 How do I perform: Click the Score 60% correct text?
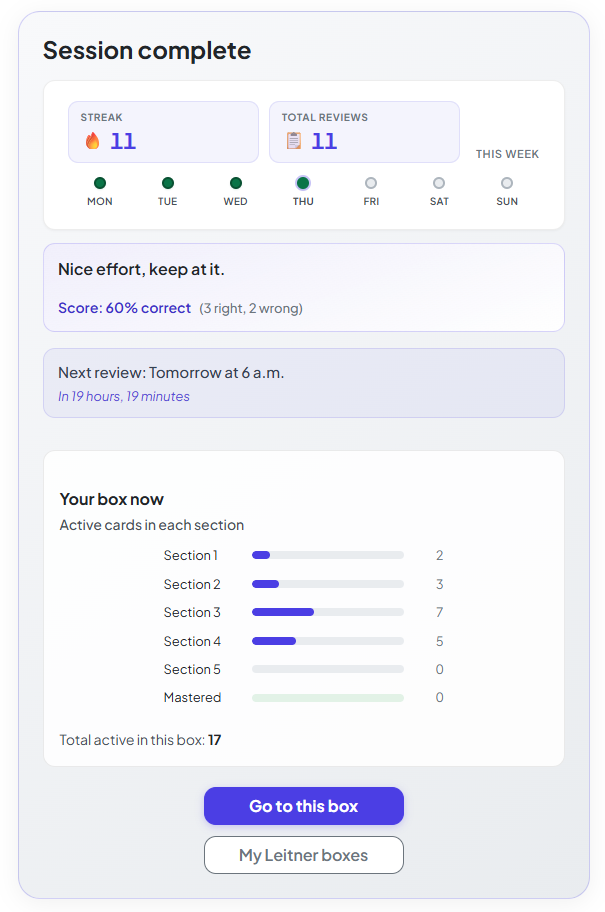(x=124, y=308)
